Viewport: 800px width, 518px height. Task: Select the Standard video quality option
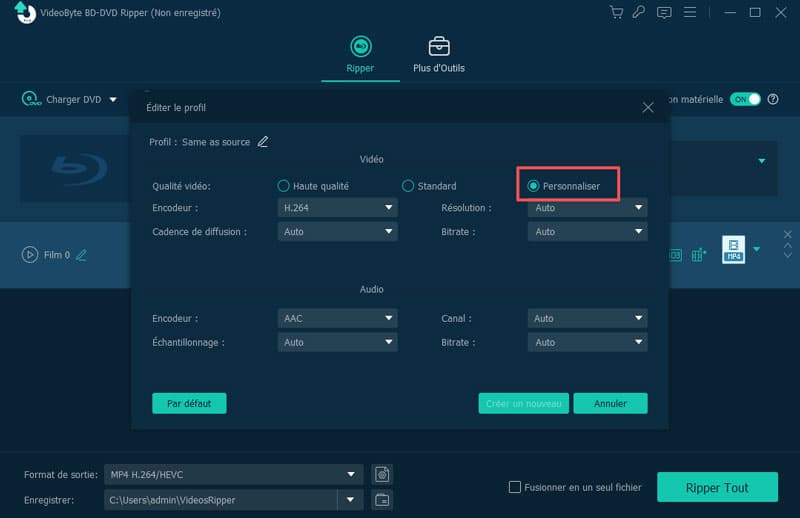(x=408, y=186)
